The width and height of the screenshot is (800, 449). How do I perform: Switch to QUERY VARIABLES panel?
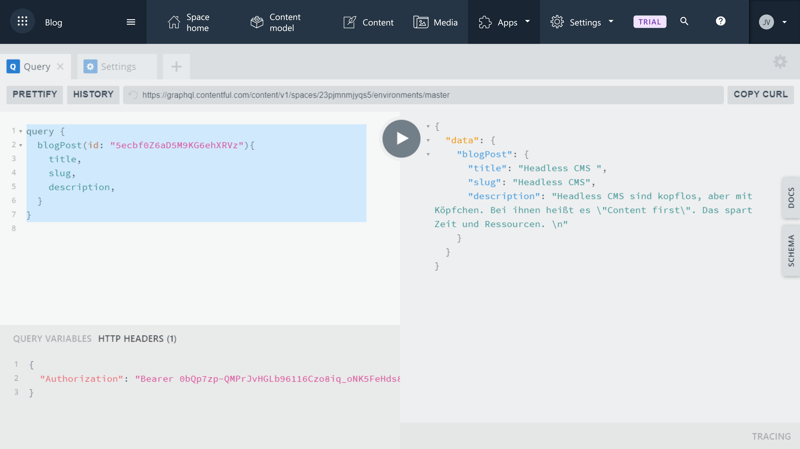[52, 338]
